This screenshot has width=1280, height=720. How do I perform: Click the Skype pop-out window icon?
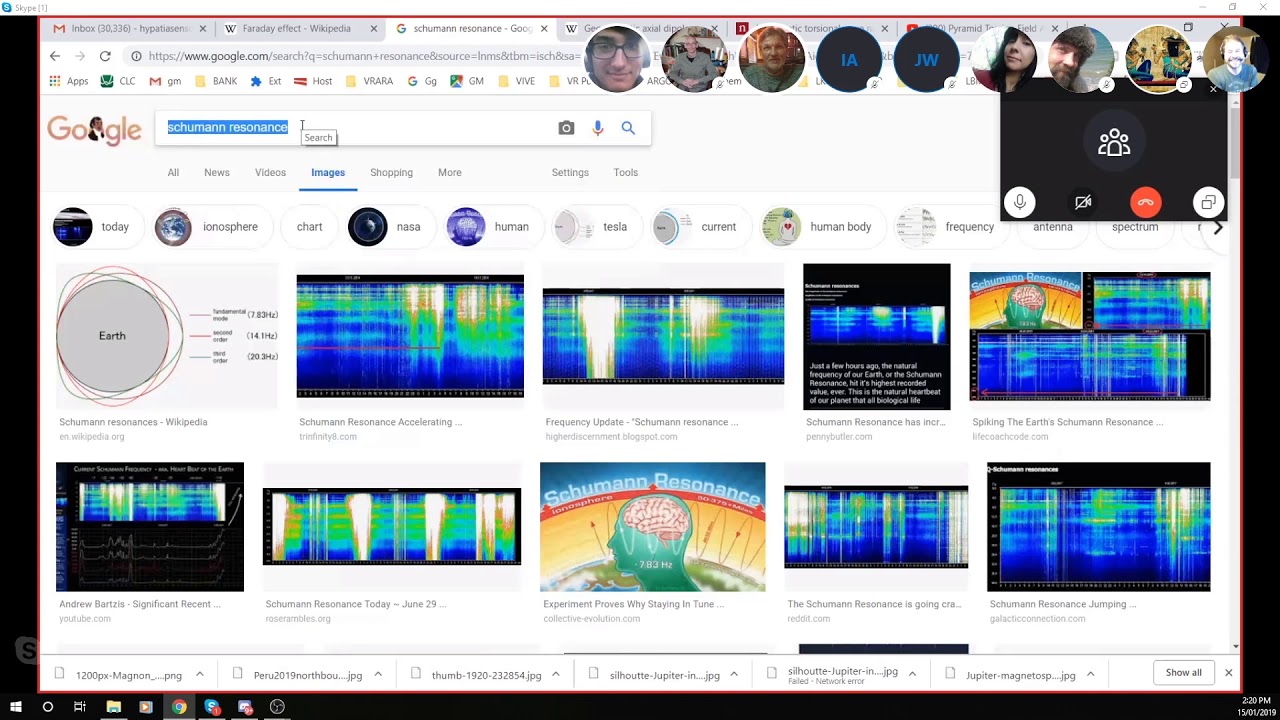pos(1208,203)
